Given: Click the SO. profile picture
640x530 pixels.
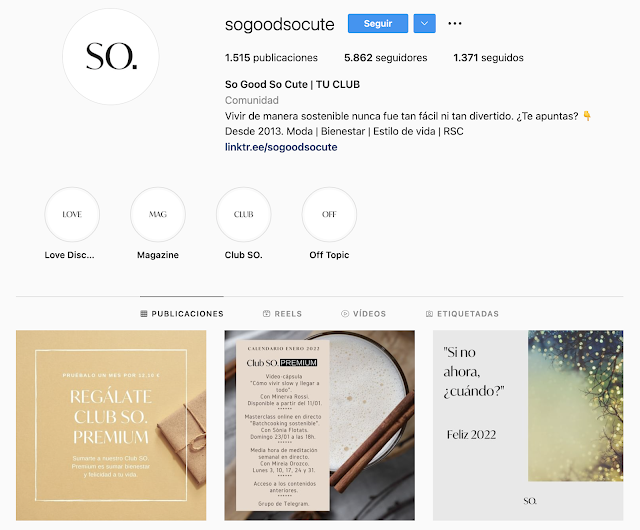Looking at the screenshot, I should point(111,56).
